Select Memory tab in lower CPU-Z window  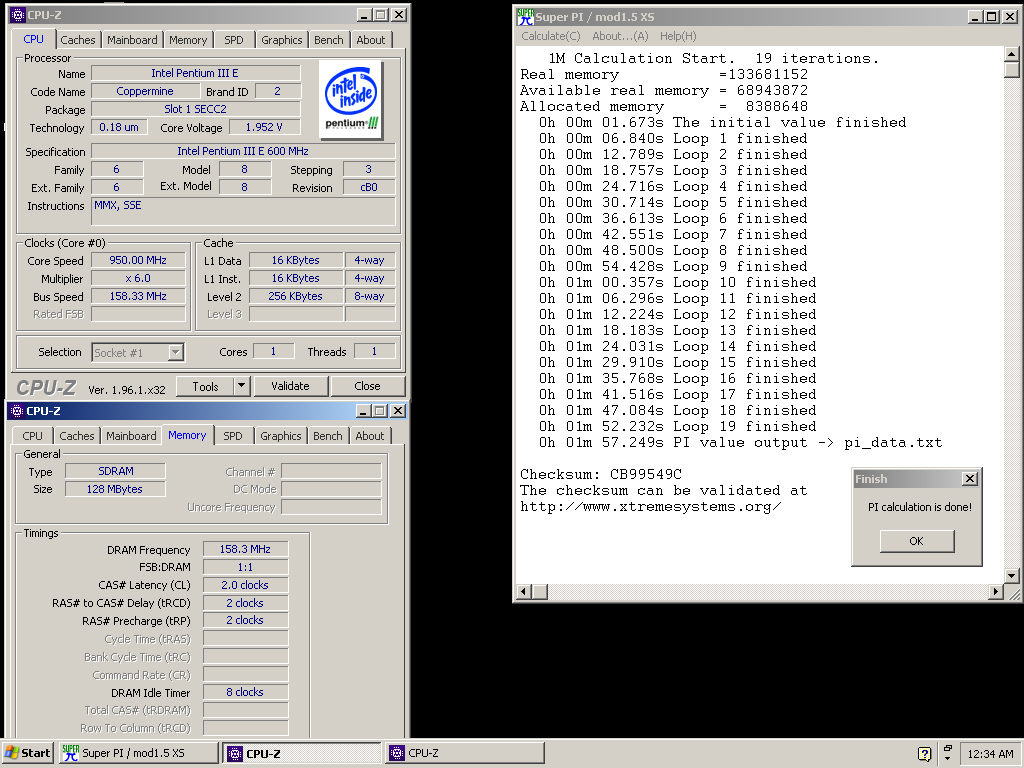[x=187, y=435]
